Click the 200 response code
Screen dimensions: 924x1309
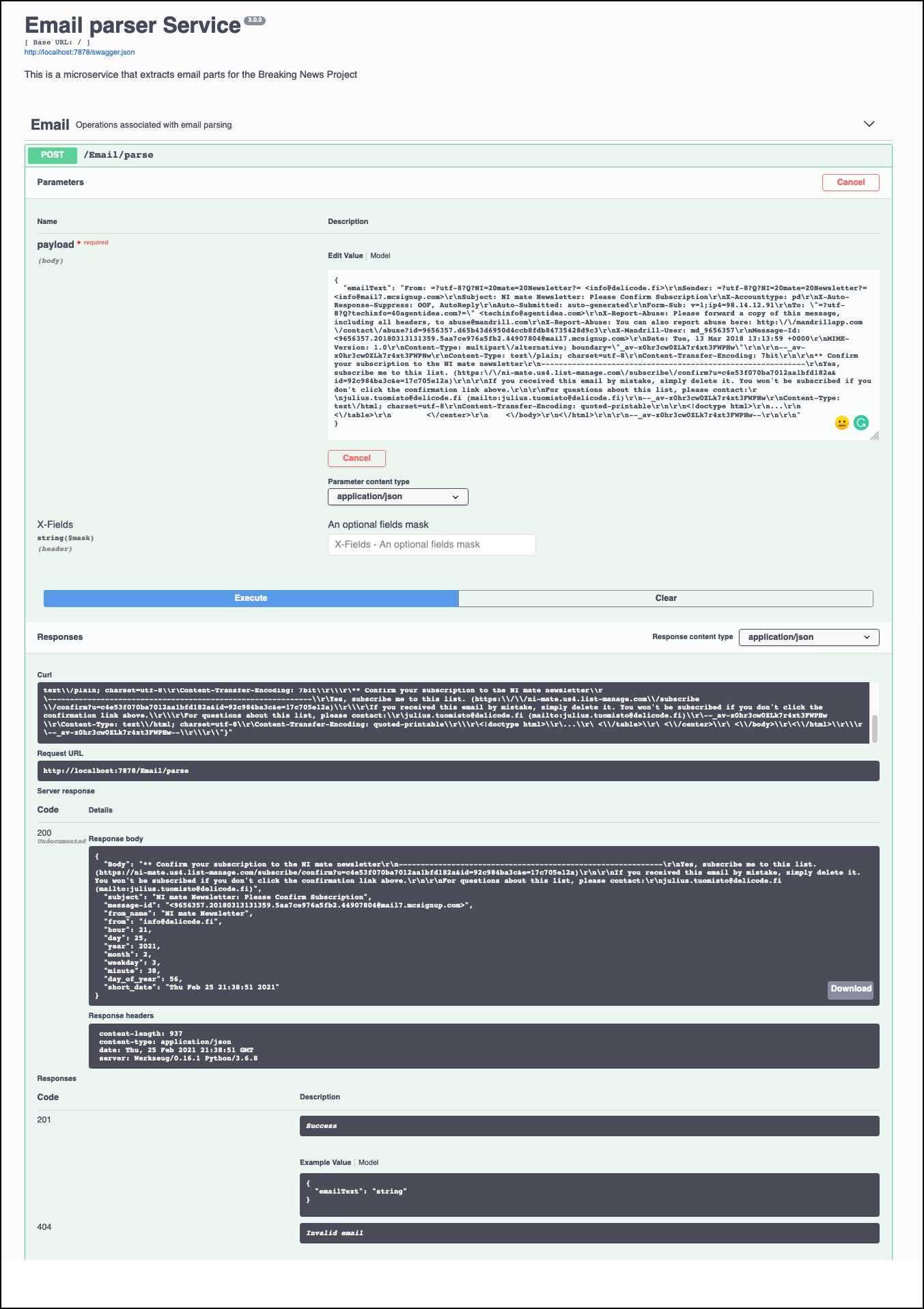point(44,833)
